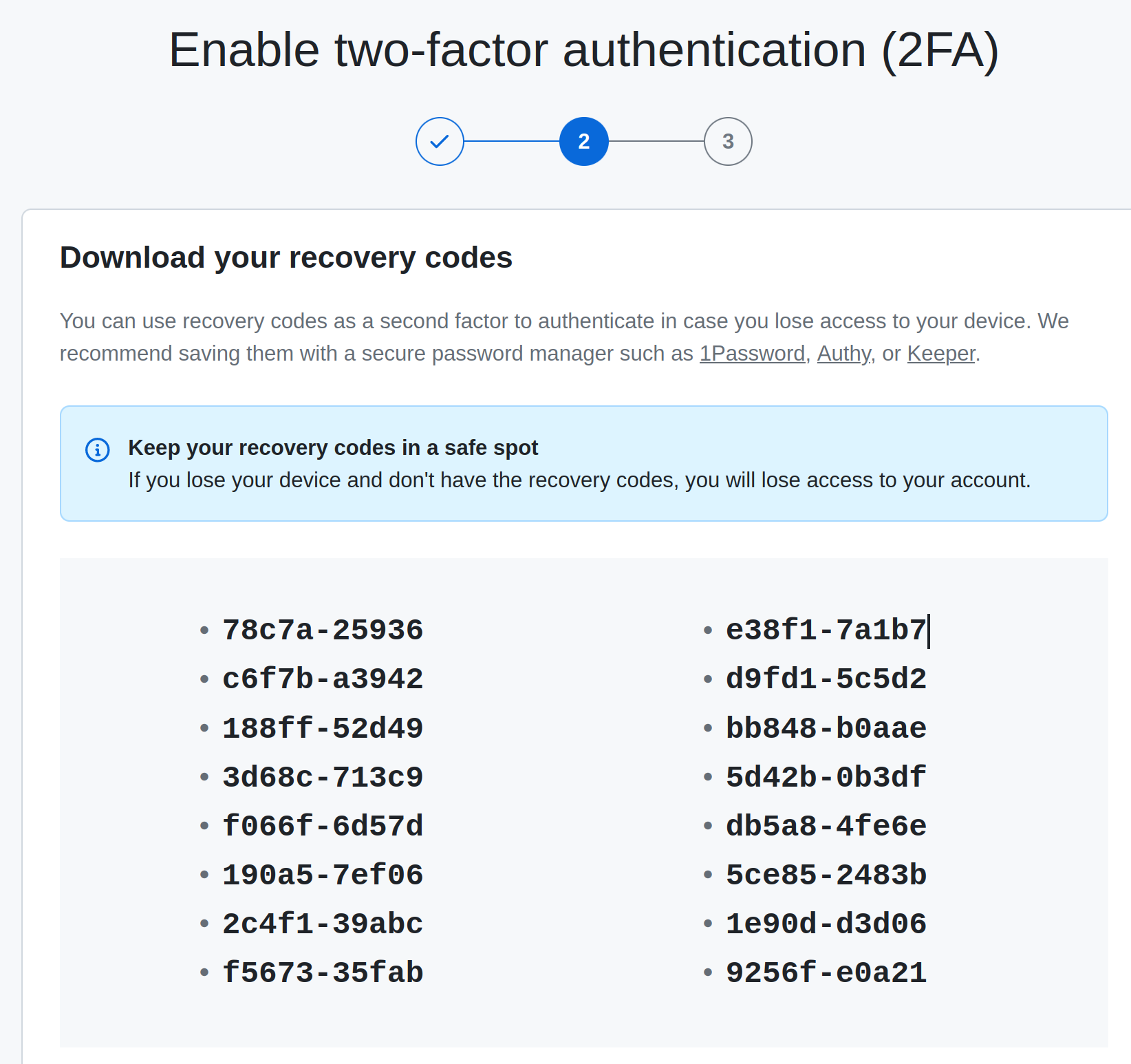Click recovery code 9256f-e0a21
Viewport: 1131px width, 1064px height.
pos(826,973)
